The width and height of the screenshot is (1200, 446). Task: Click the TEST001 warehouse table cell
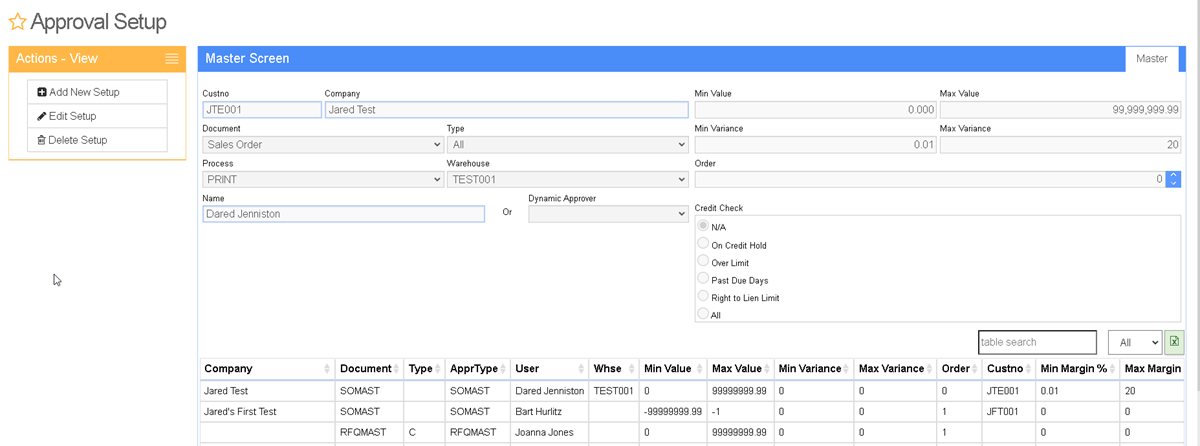point(613,391)
